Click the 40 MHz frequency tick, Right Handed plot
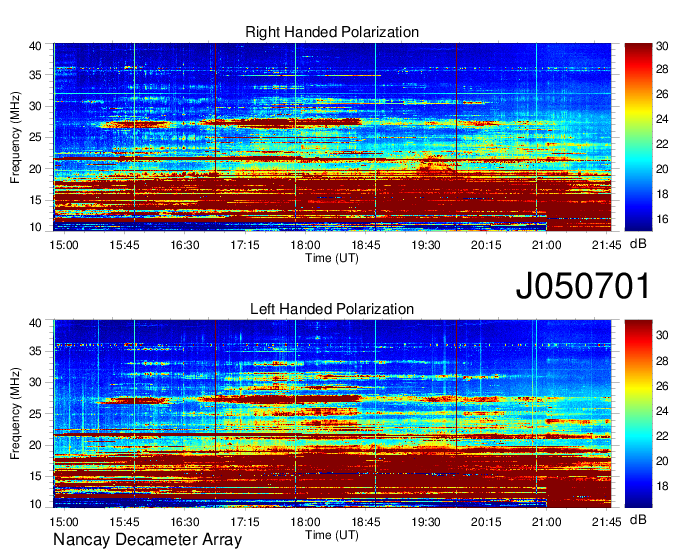The height and width of the screenshot is (552, 680). pyautogui.click(x=35, y=46)
